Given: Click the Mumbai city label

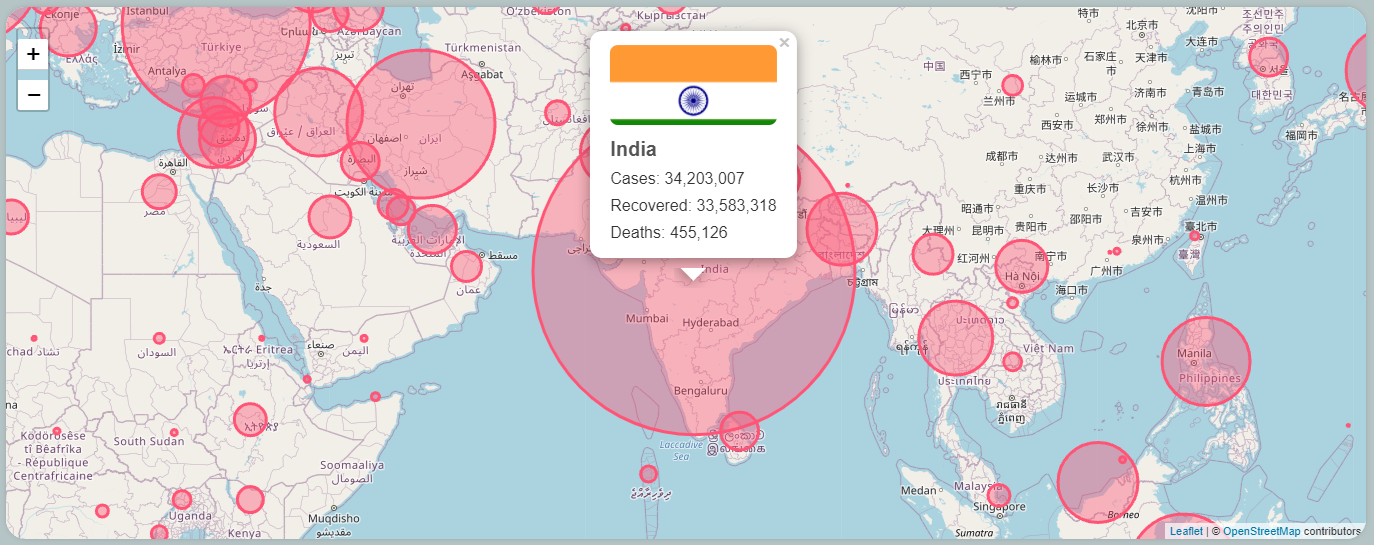Looking at the screenshot, I should click(x=647, y=319).
